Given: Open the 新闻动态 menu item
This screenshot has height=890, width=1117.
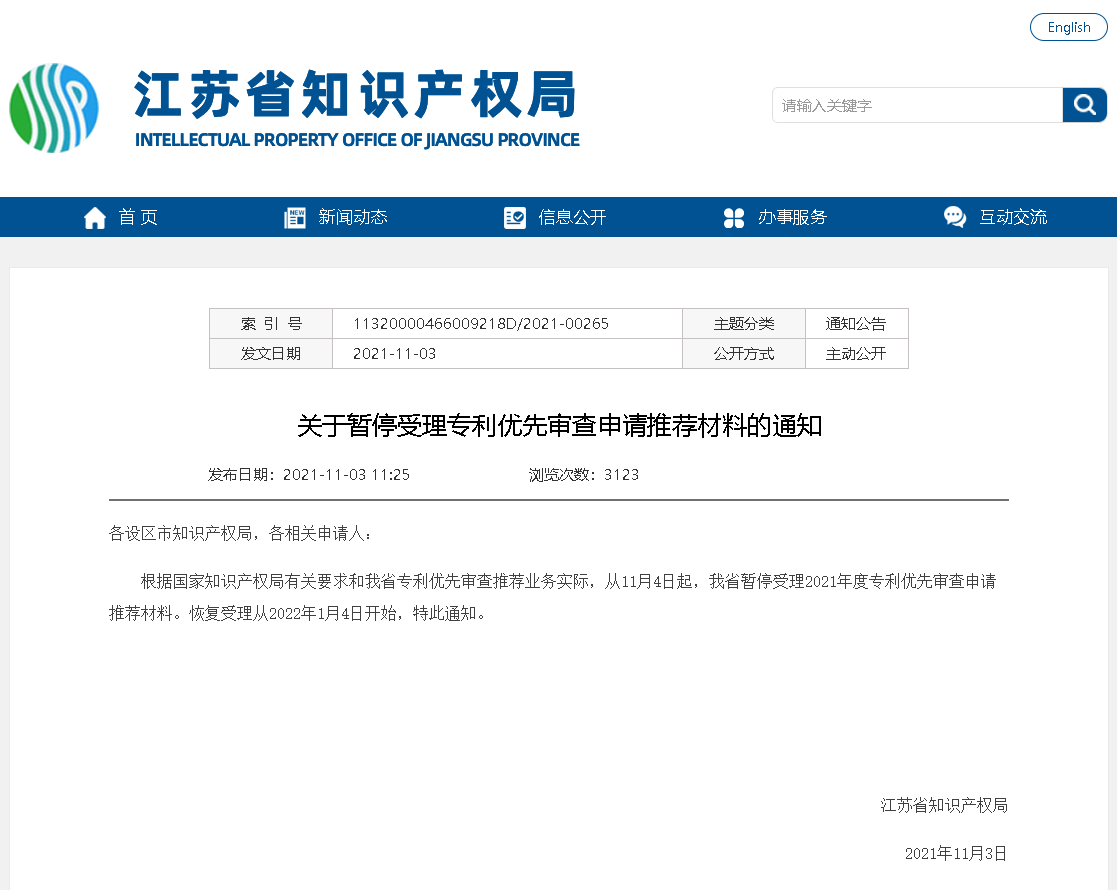Looking at the screenshot, I should coord(353,217).
